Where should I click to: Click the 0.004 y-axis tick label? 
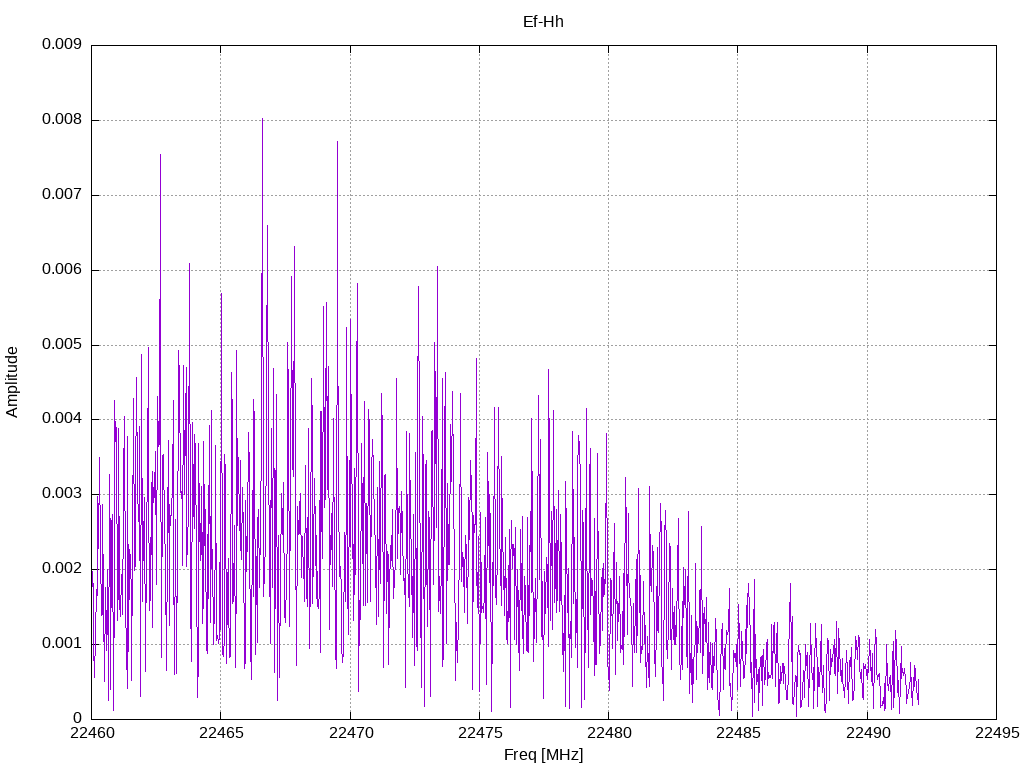tap(62, 419)
